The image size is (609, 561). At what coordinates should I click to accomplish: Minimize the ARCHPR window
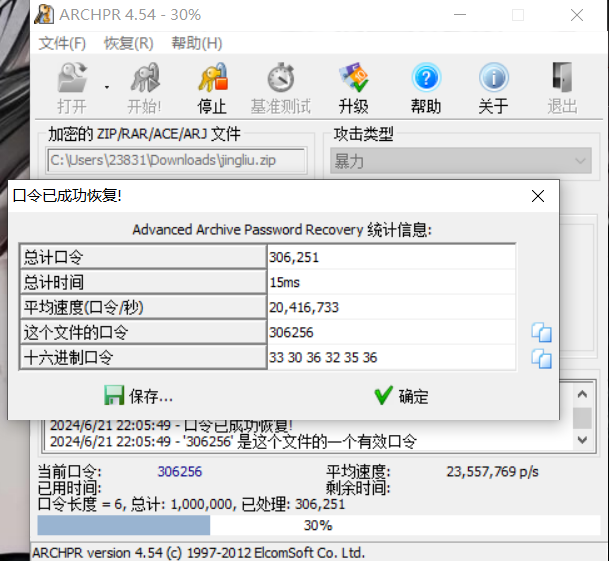[460, 15]
